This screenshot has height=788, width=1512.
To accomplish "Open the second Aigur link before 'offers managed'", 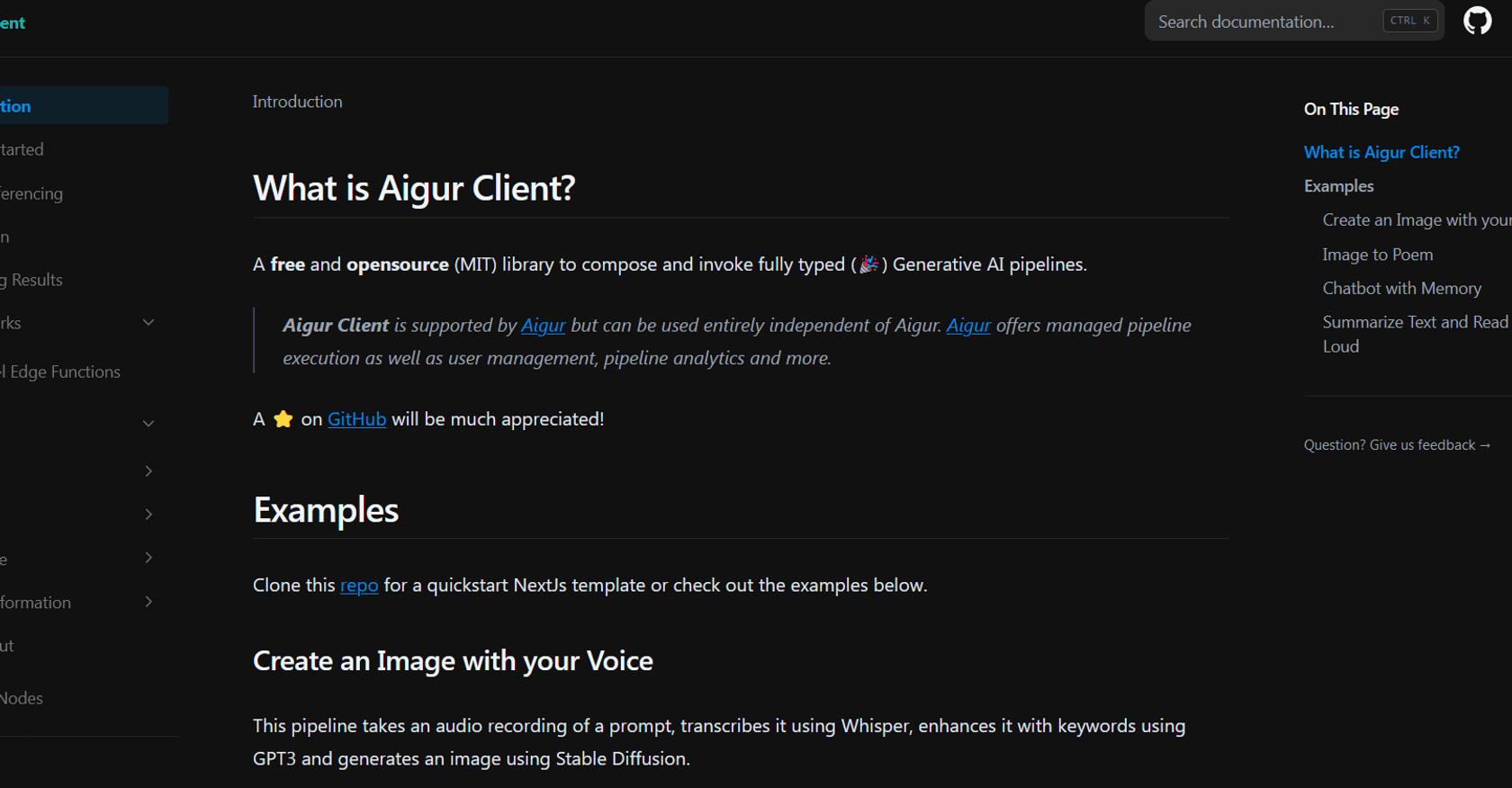I will [967, 326].
